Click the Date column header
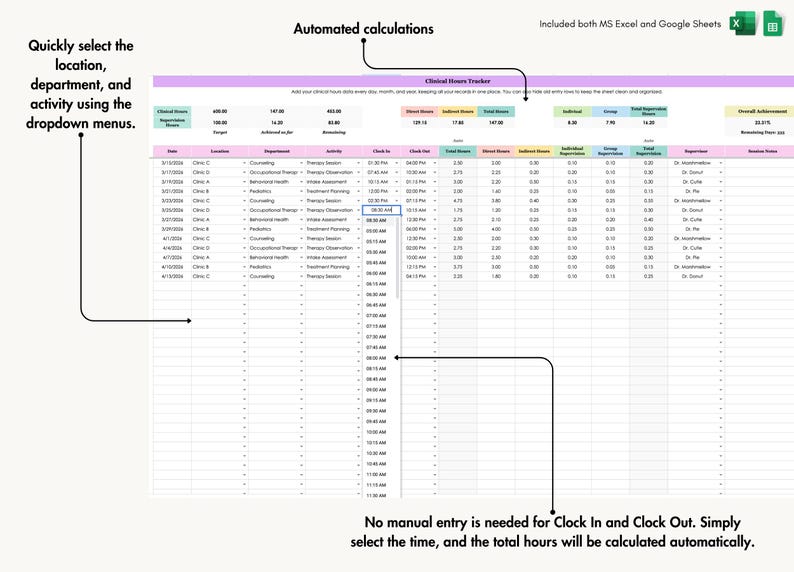 [172, 151]
